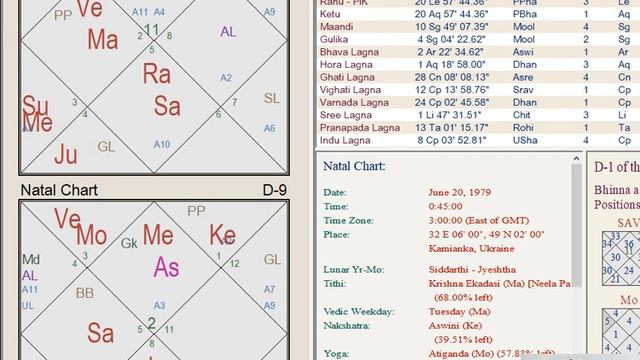
Task: Click longitude value 1 Aq 18' 58.00"
Action: 451,65
